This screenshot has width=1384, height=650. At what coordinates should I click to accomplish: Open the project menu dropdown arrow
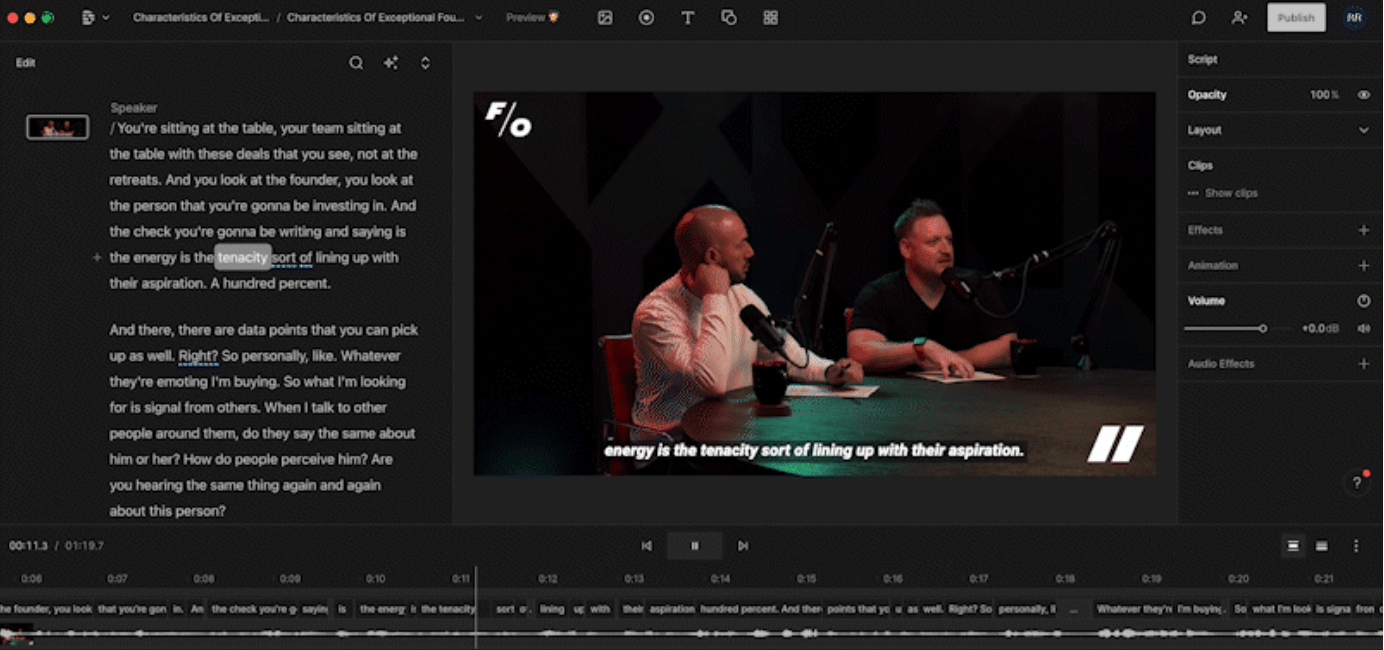(106, 18)
